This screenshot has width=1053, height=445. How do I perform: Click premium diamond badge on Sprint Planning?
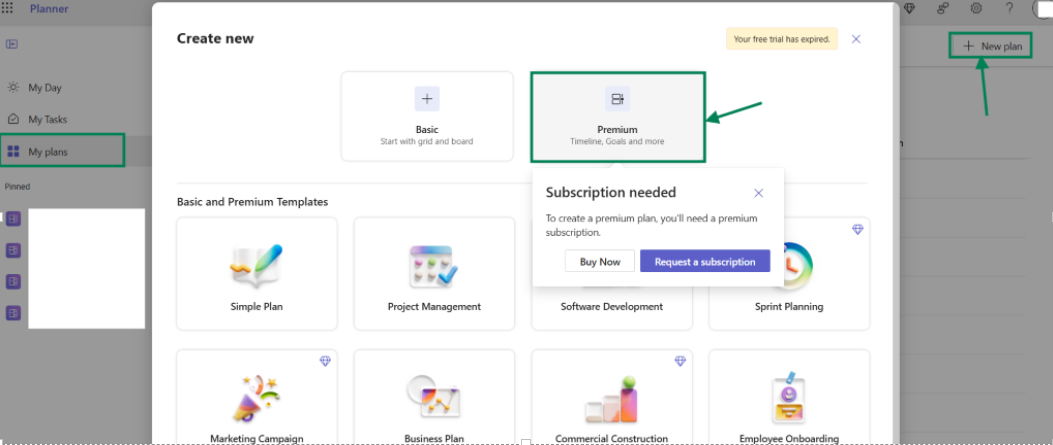click(x=858, y=230)
